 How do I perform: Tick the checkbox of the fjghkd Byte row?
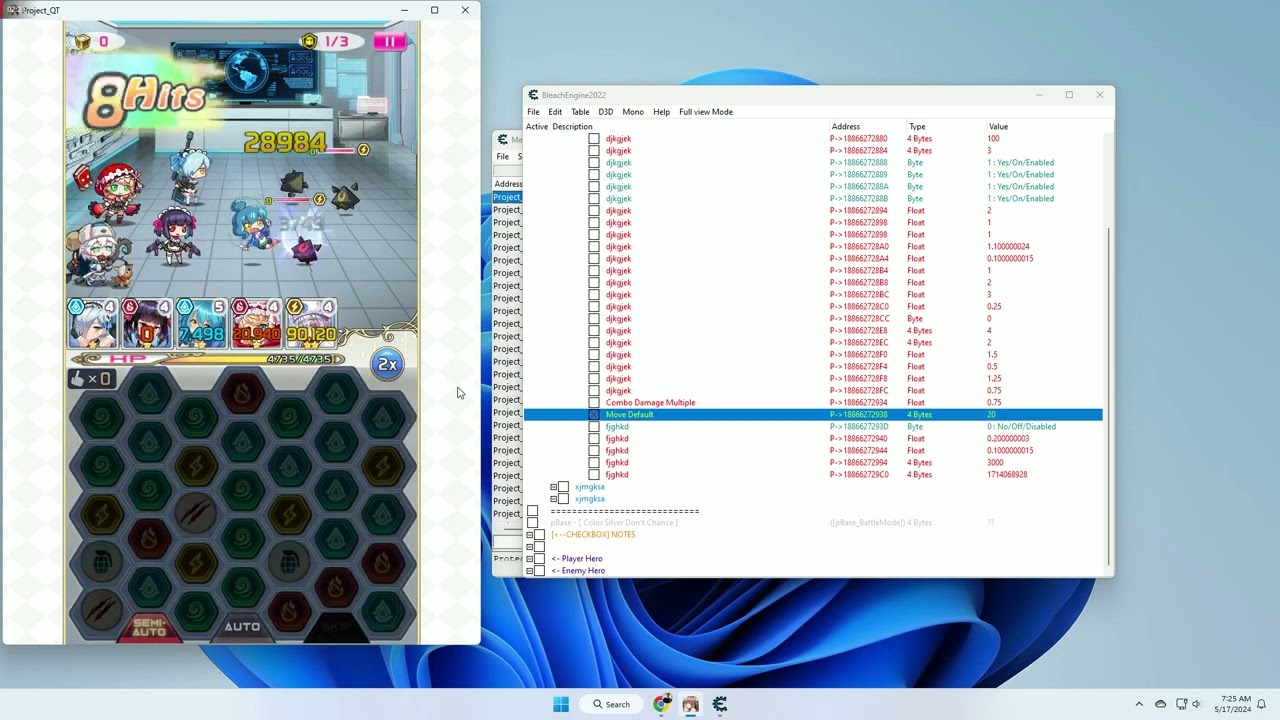tap(594, 427)
